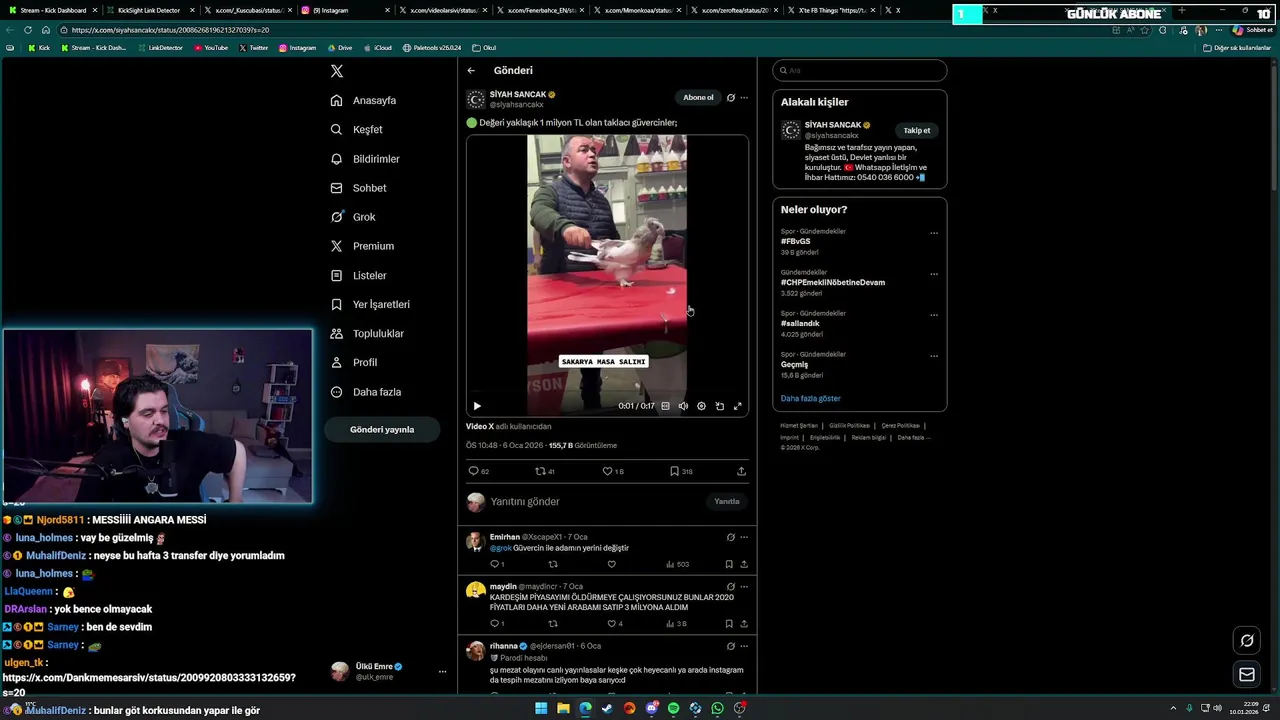1280x720 pixels.
Task: Reload the browser page
Action: click(x=27, y=30)
